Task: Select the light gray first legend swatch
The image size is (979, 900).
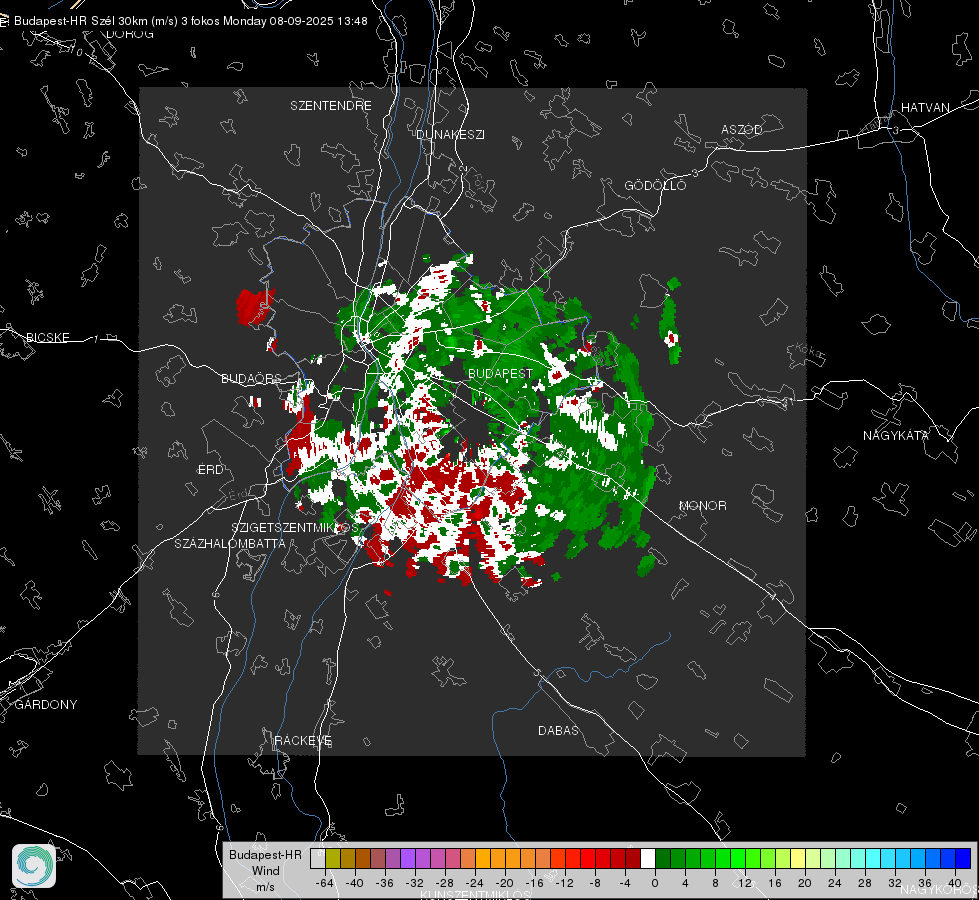Action: [318, 859]
